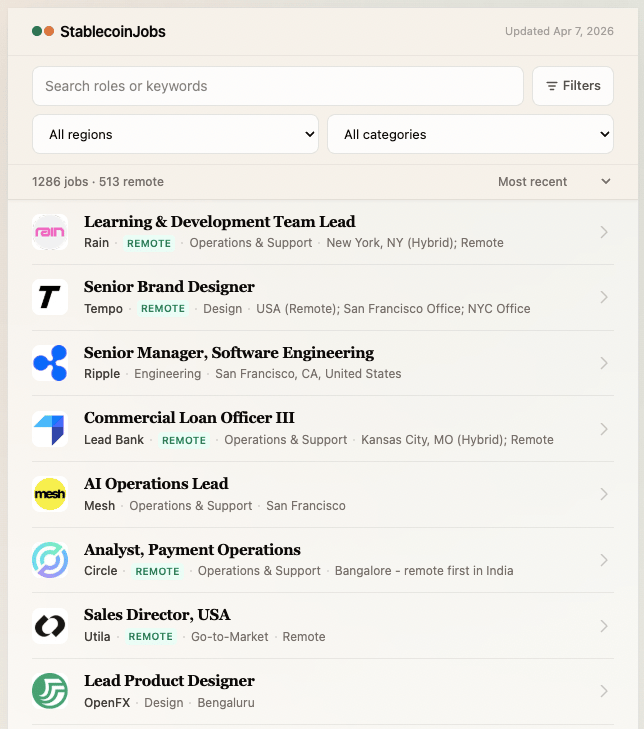Click the Utila company logo
The image size is (644, 729).
click(50, 626)
